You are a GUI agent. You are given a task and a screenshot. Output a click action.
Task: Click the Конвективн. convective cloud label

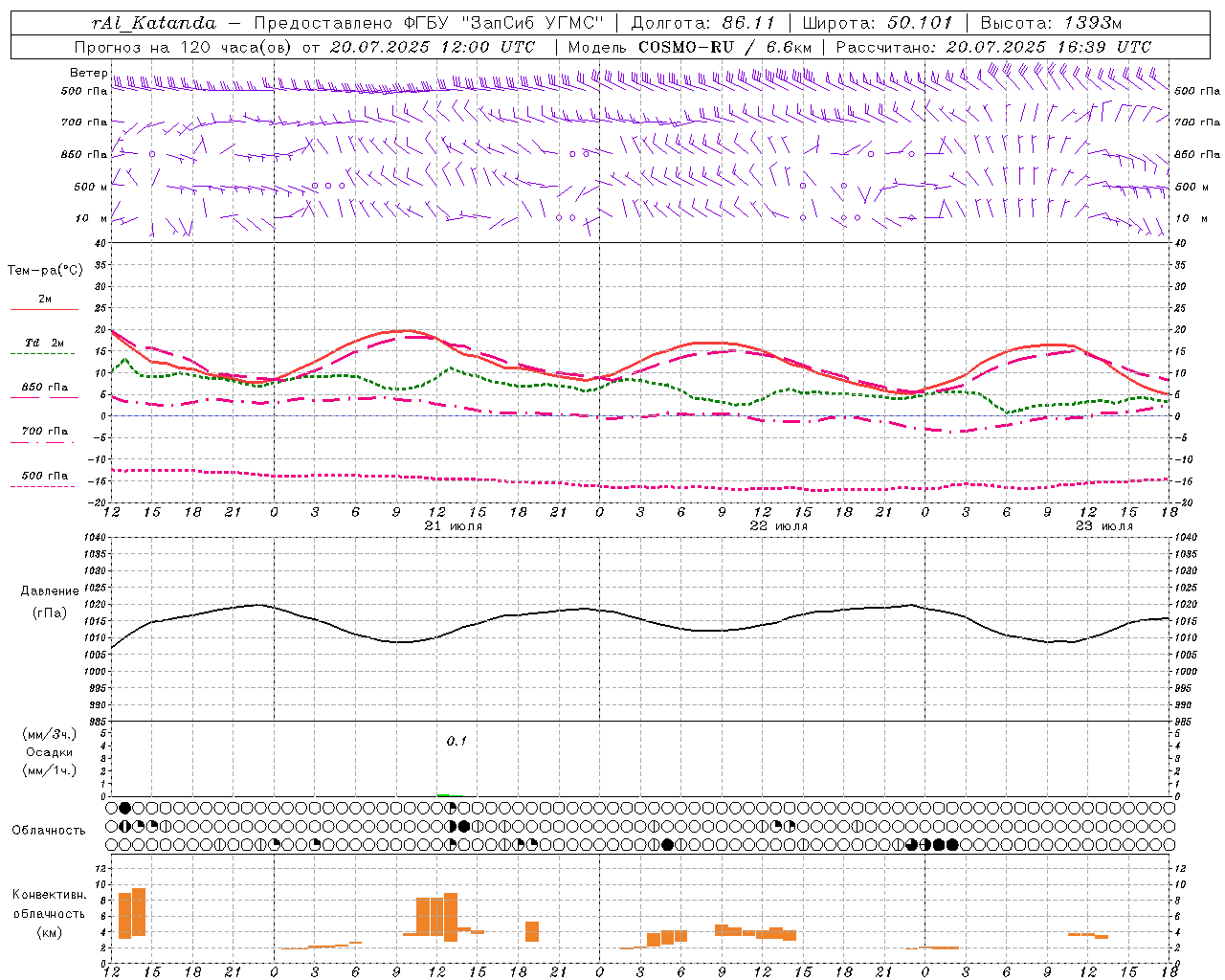[50, 895]
